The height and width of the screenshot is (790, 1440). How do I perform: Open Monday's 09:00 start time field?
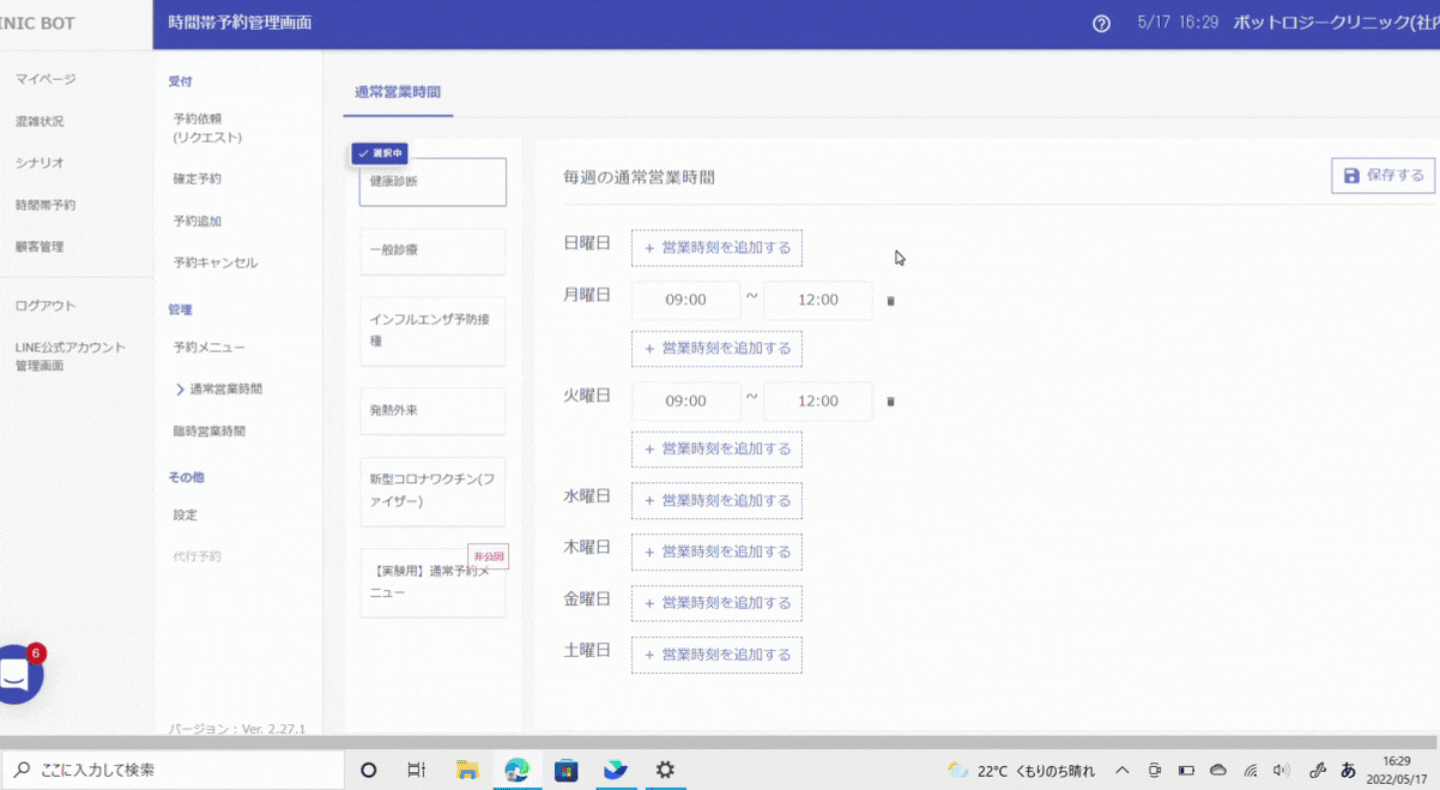[x=686, y=300]
